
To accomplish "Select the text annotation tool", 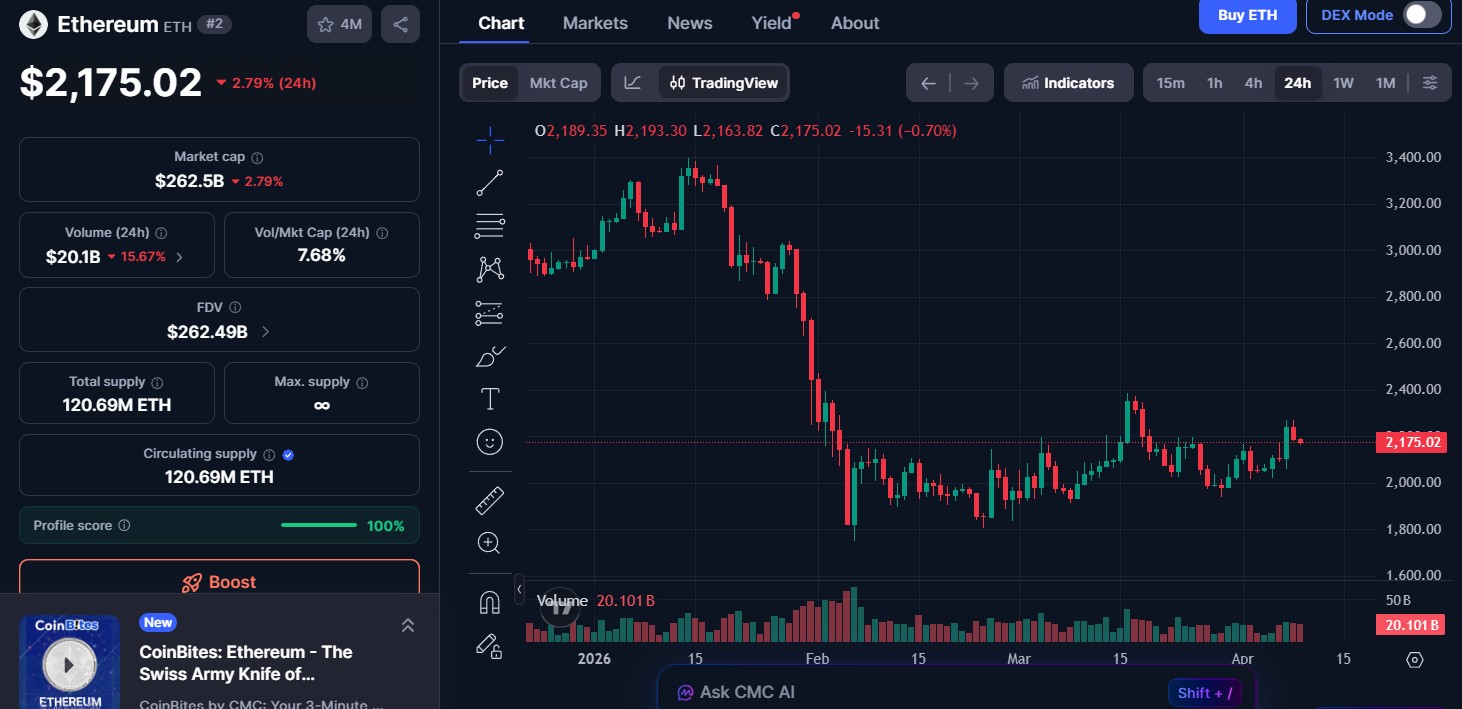I will coord(489,398).
